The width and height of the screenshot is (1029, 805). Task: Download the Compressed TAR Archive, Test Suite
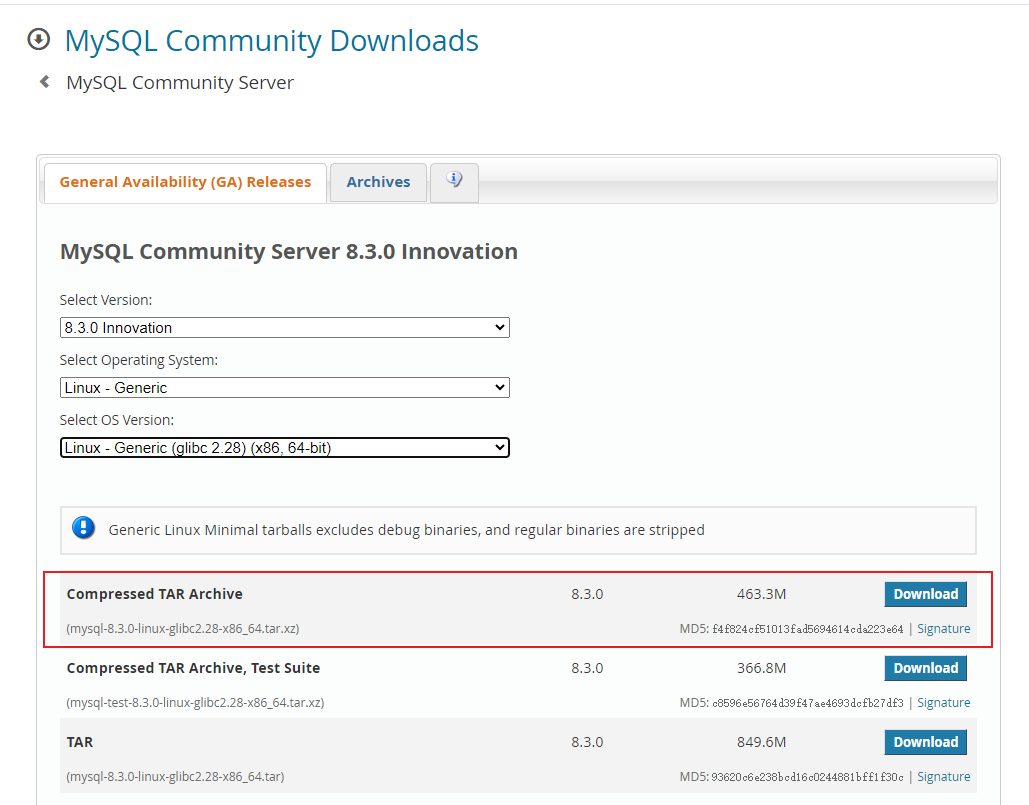[x=925, y=669]
